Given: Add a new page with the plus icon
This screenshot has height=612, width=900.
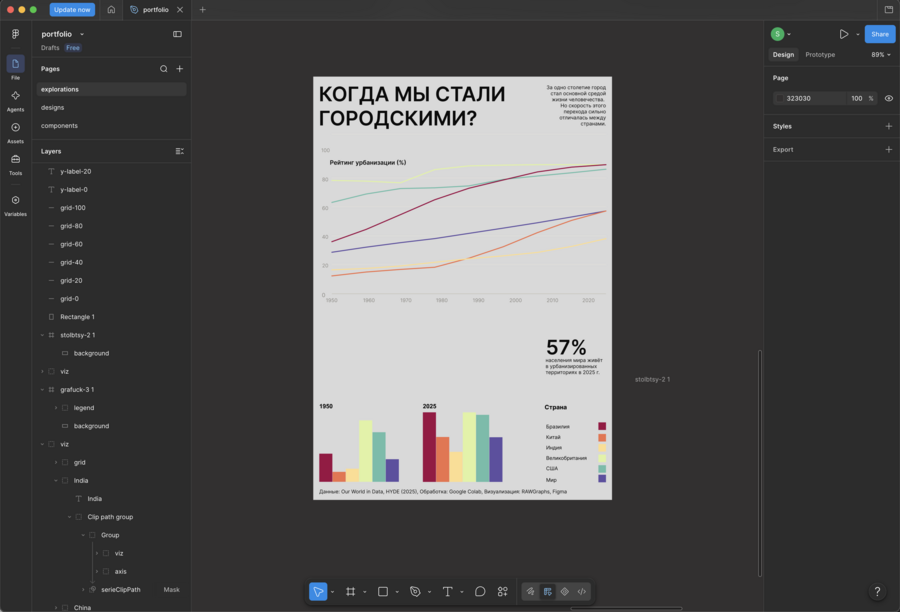Looking at the screenshot, I should (180, 69).
